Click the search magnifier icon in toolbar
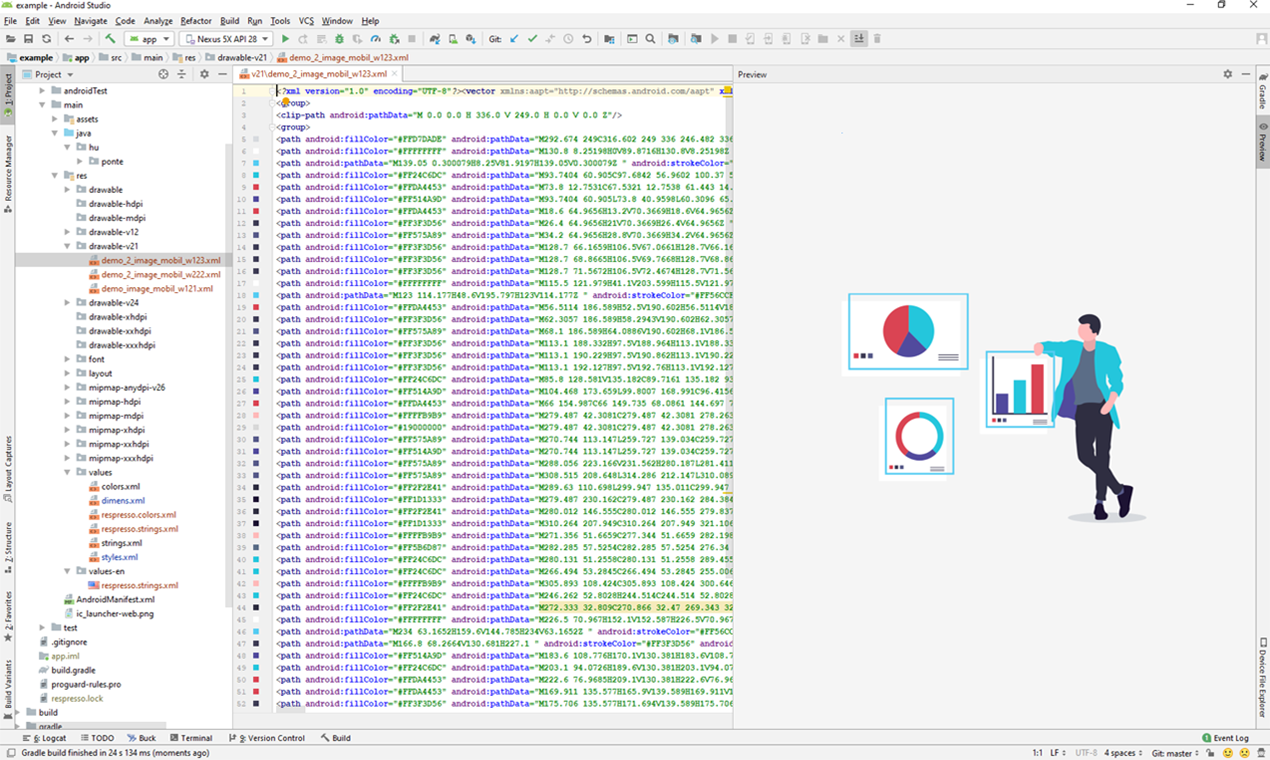The image size is (1270, 760). (650, 39)
